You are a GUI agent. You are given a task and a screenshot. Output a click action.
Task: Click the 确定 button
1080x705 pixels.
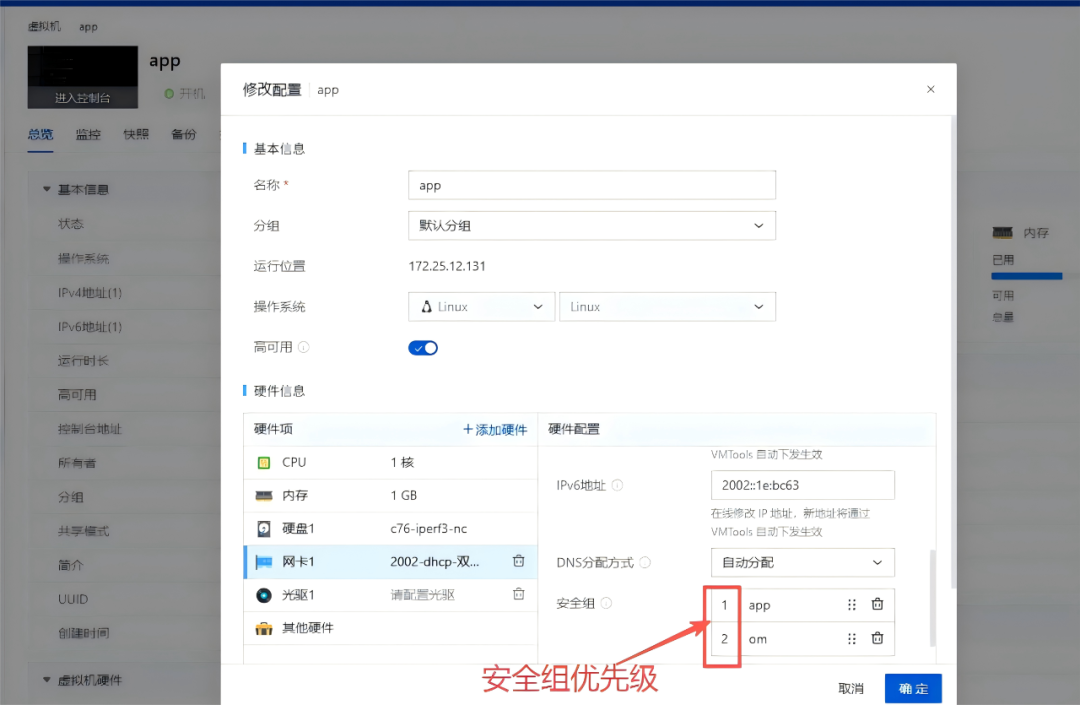(x=913, y=688)
